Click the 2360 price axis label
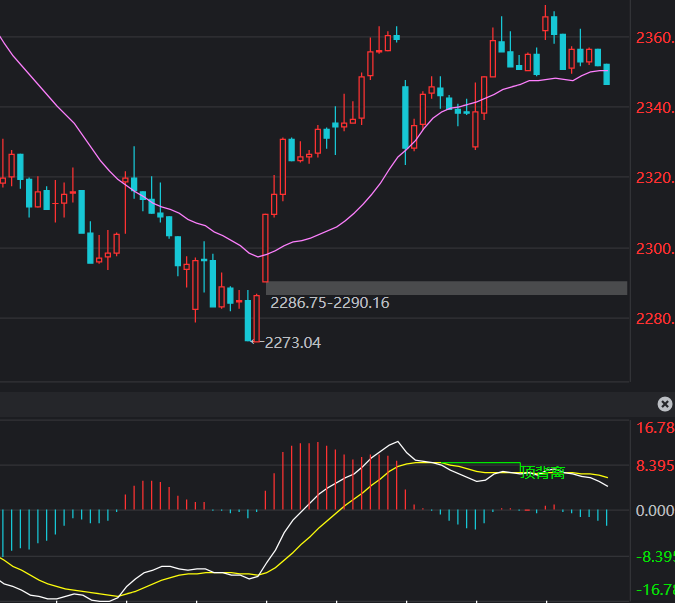The image size is (675, 603). [655, 38]
